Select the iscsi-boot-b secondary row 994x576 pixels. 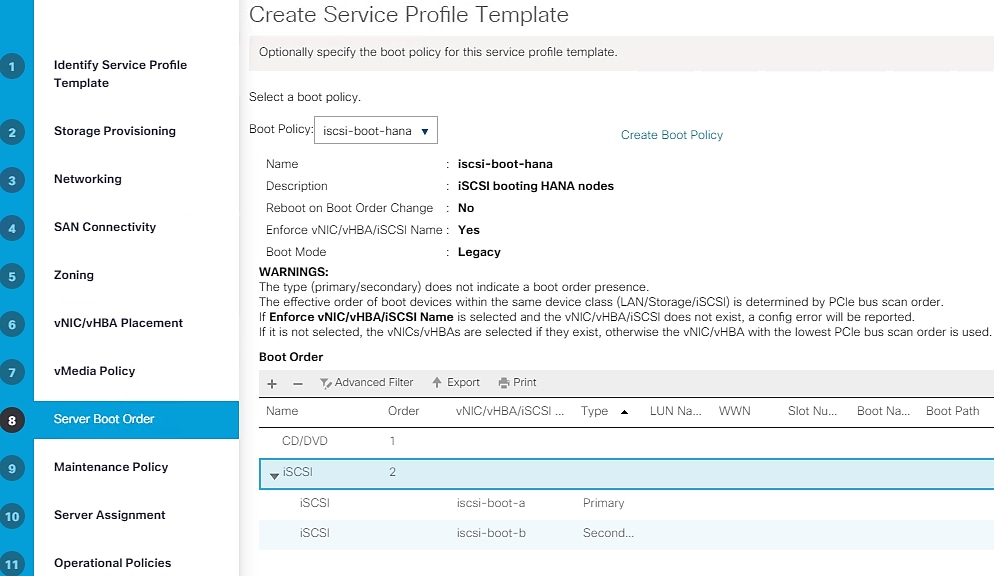490,533
